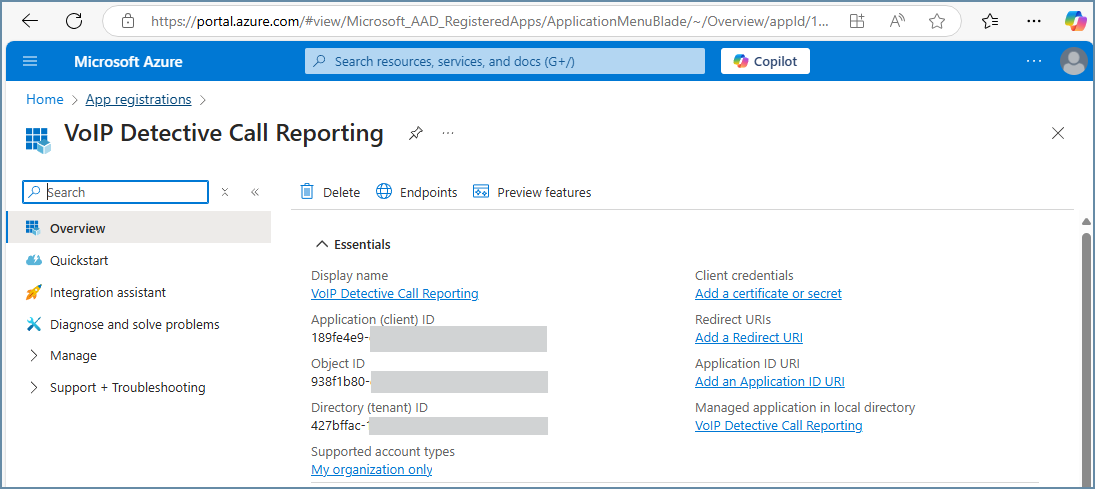1095x489 pixels.
Task: Navigate to the App registrations breadcrumb
Action: point(138,100)
